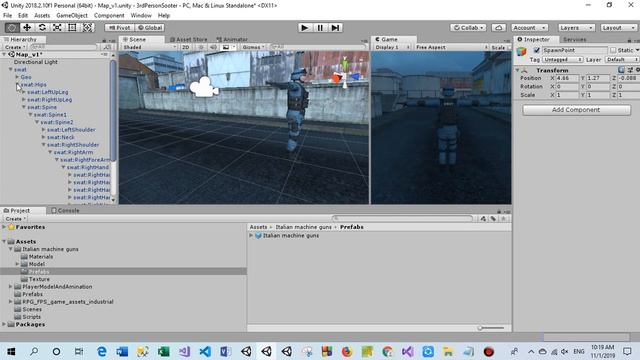Open the Default layer dropdown

(622, 60)
